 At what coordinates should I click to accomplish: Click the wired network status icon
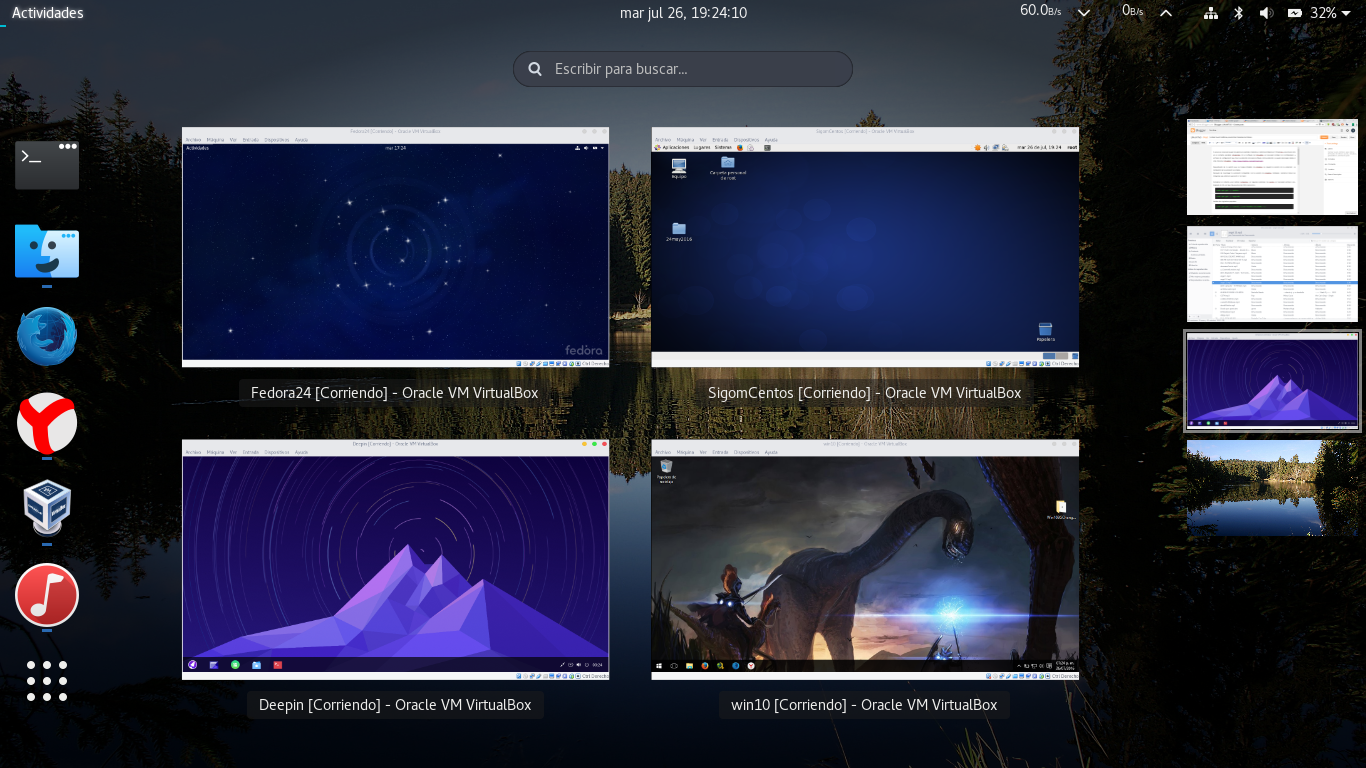(1211, 13)
